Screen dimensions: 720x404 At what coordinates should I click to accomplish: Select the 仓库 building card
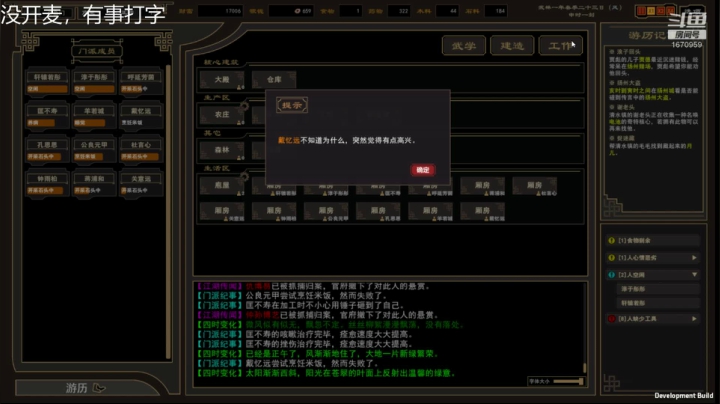[x=274, y=80]
